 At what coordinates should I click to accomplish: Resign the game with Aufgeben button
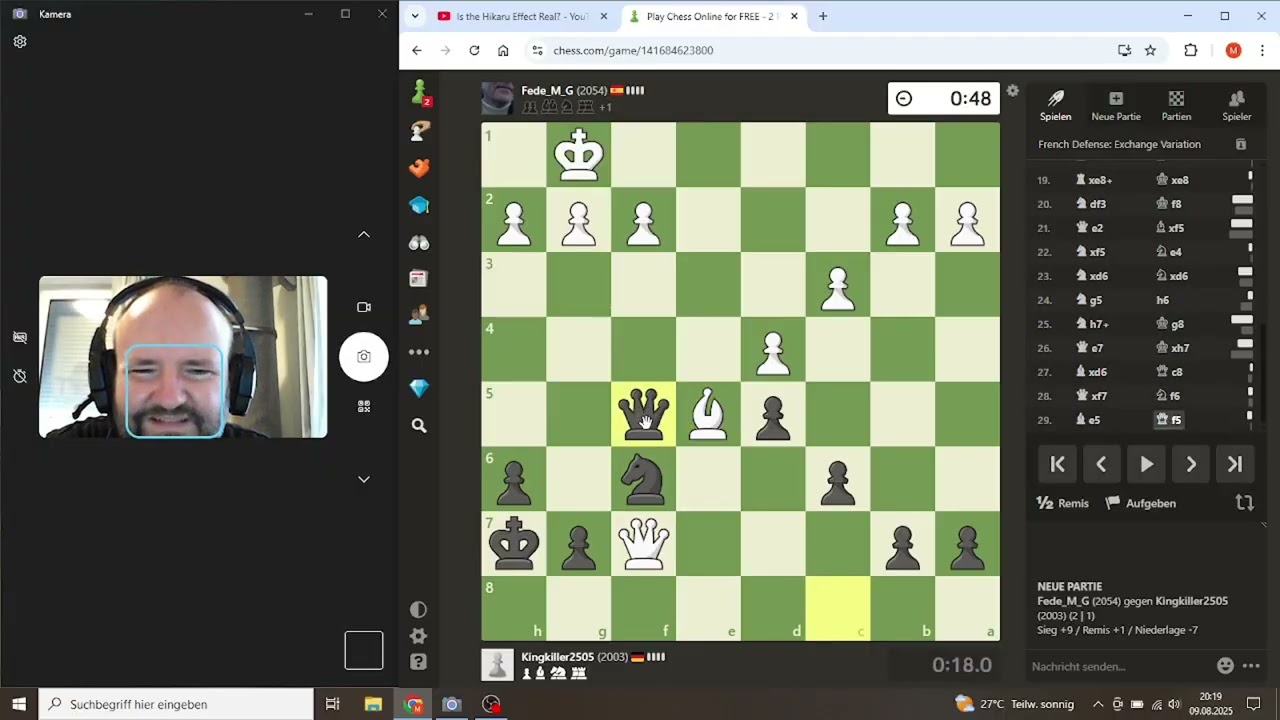pos(1141,503)
